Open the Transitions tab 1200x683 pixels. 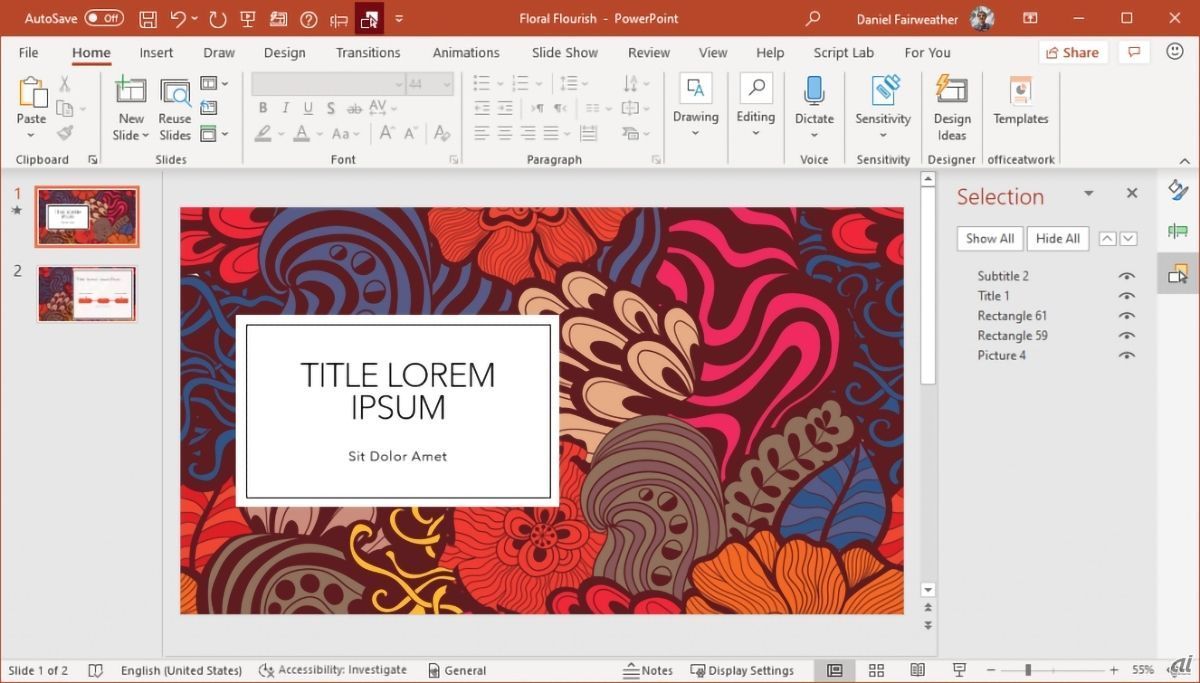coord(368,53)
